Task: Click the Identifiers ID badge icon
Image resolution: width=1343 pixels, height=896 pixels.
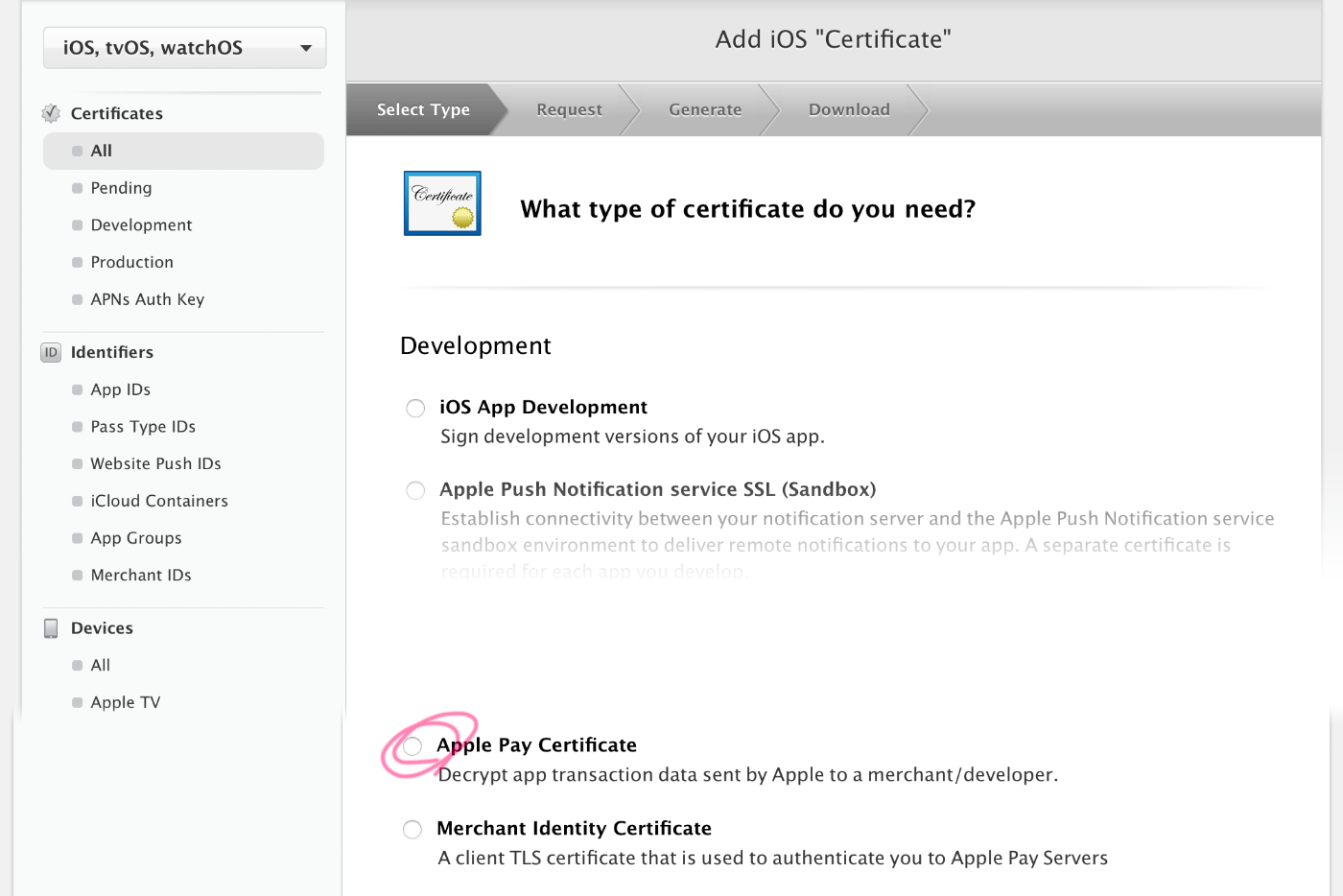Action: pyautogui.click(x=51, y=352)
